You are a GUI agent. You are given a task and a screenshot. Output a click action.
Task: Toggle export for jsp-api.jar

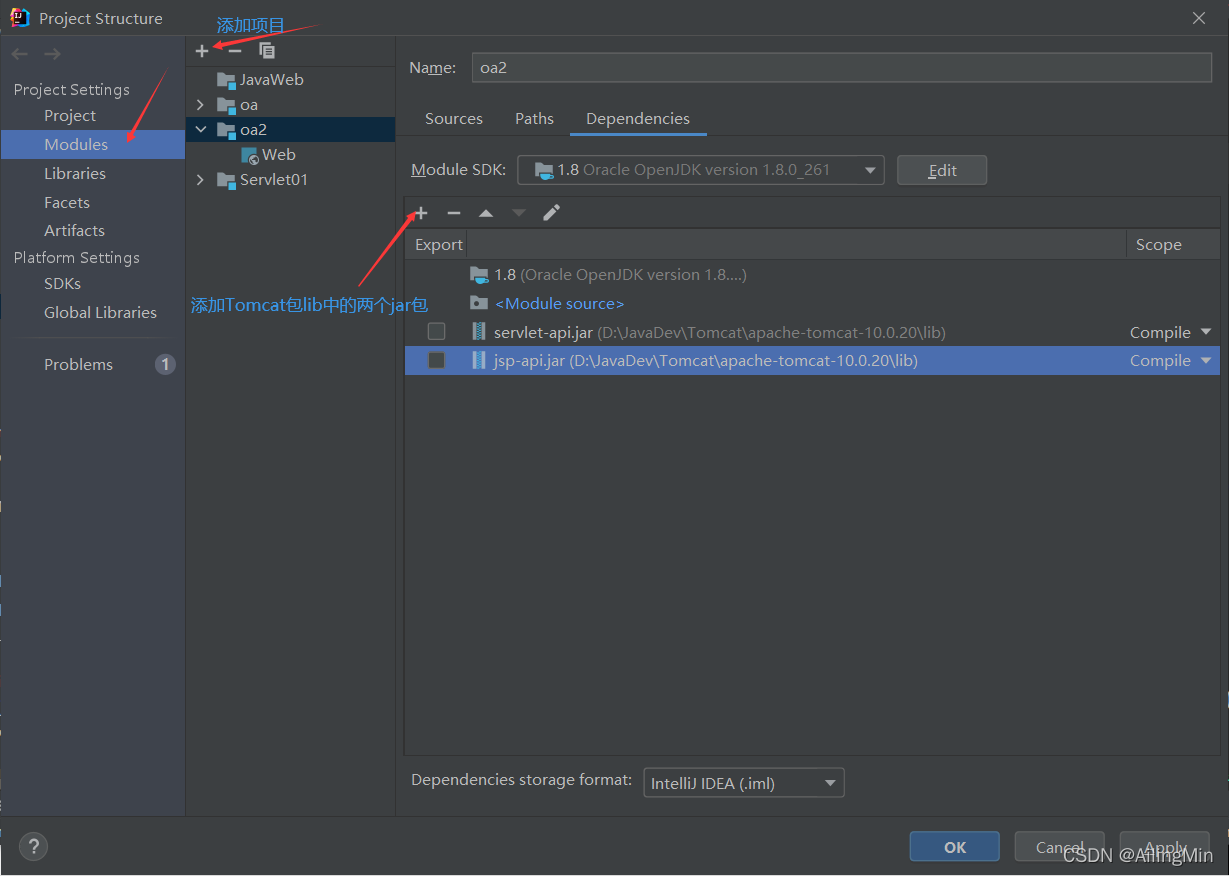(436, 360)
